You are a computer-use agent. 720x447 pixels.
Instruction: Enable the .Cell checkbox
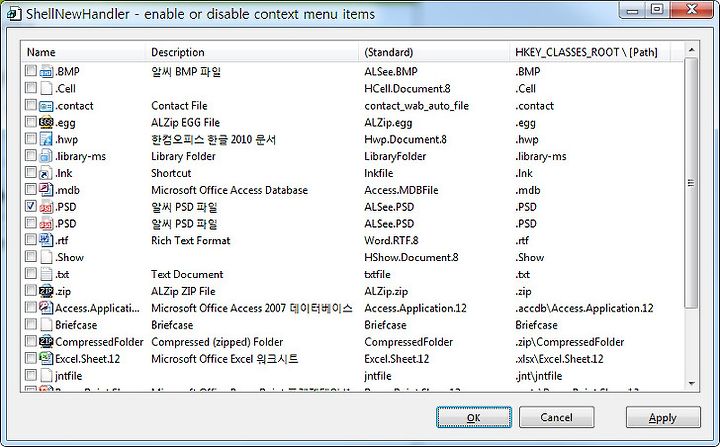point(31,87)
